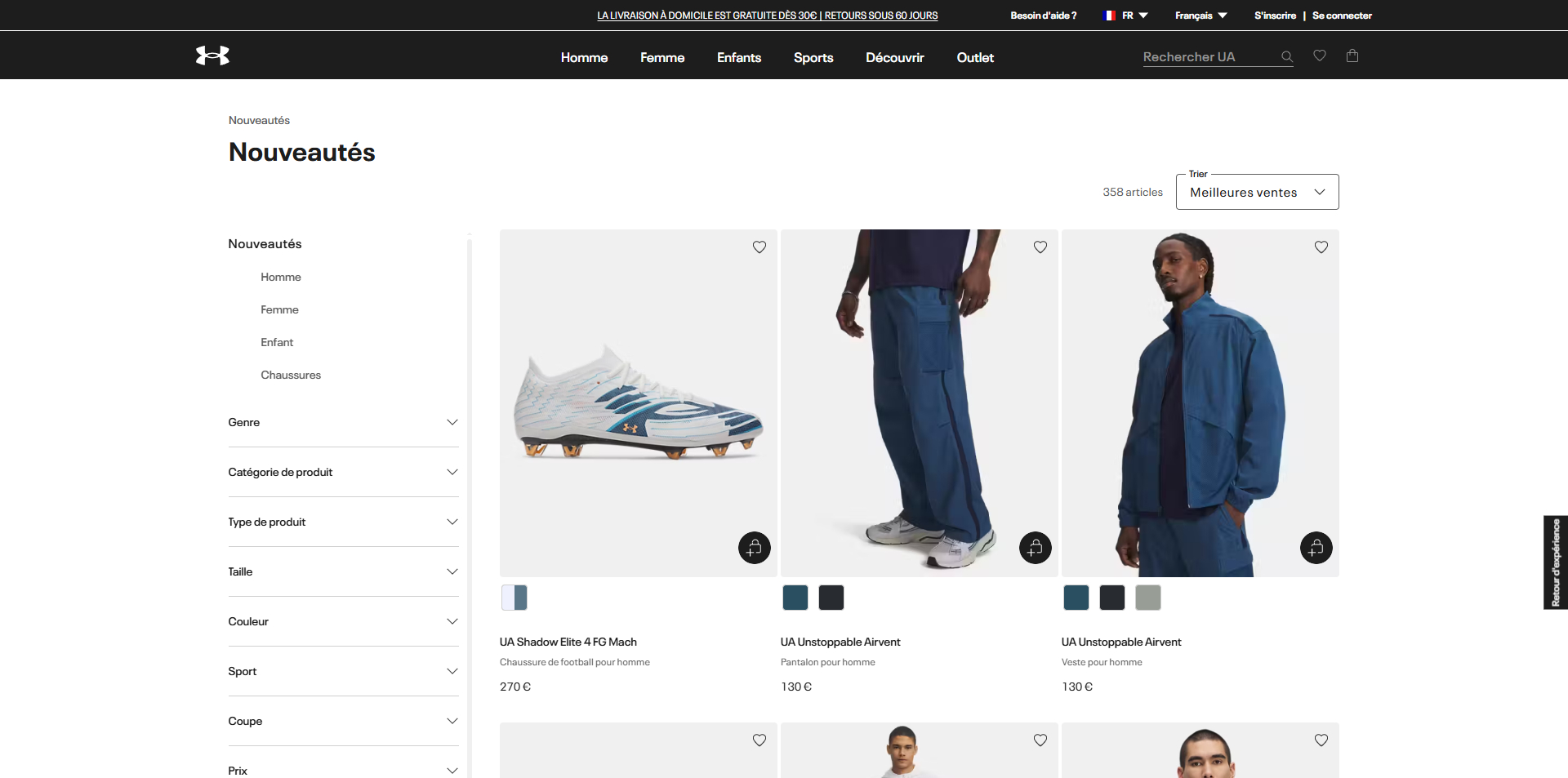The width and height of the screenshot is (1568, 778).
Task: Expand the Sport filter
Action: pos(343,671)
